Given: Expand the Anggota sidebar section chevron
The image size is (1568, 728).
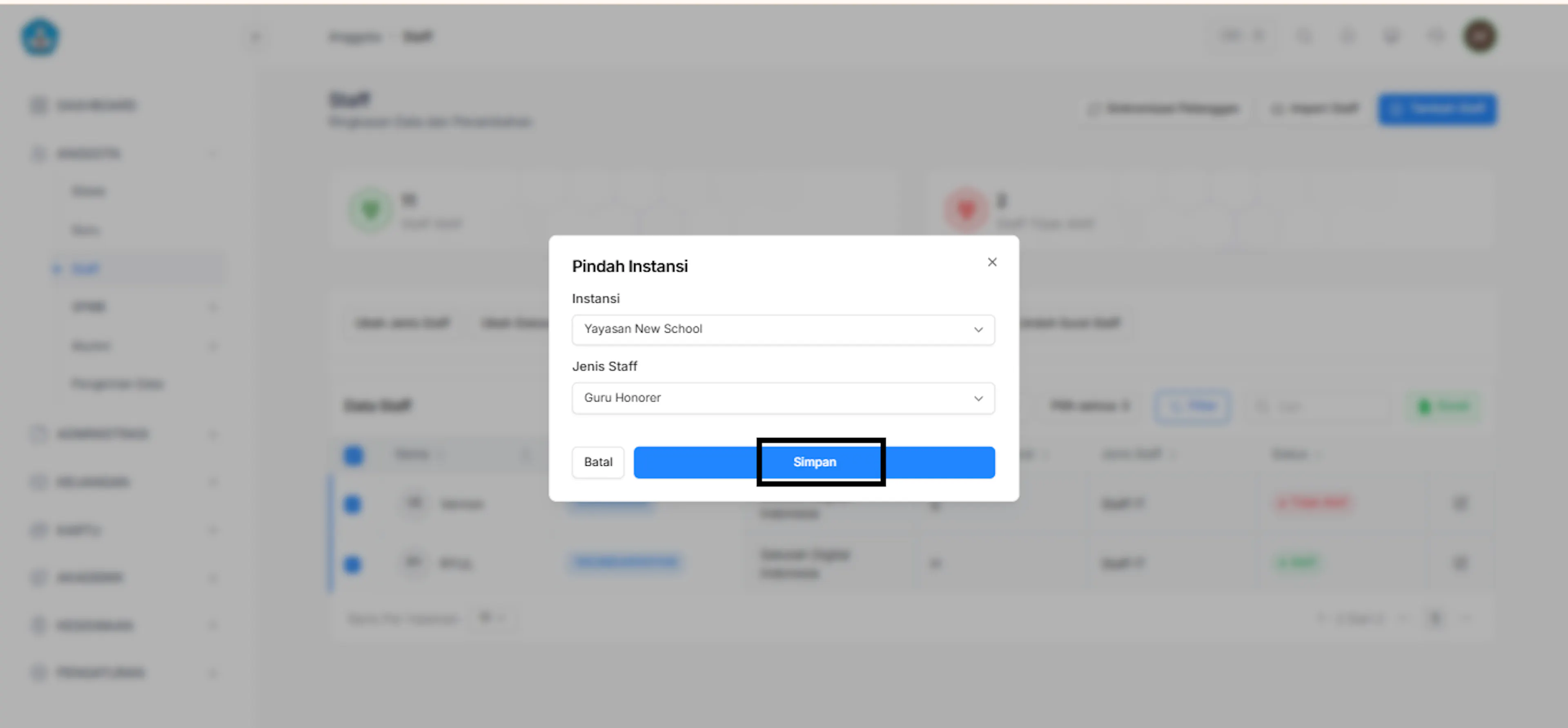Looking at the screenshot, I should (212, 154).
